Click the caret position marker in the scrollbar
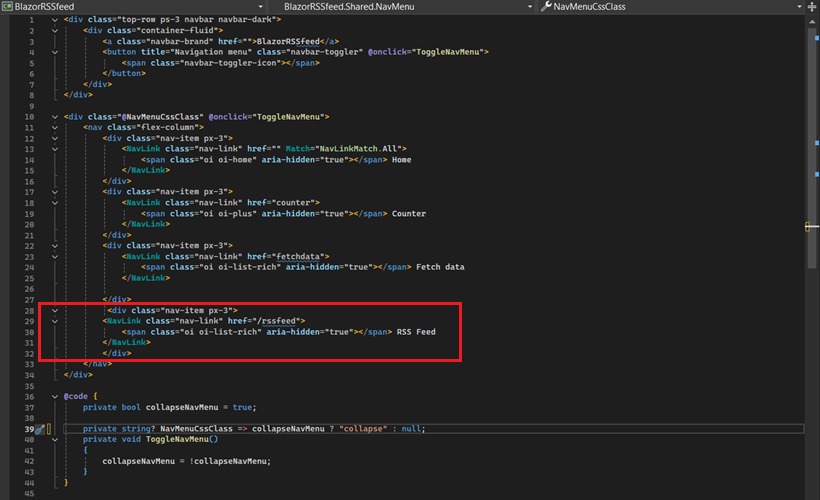Screen dimensions: 820x500 click(x=811, y=226)
